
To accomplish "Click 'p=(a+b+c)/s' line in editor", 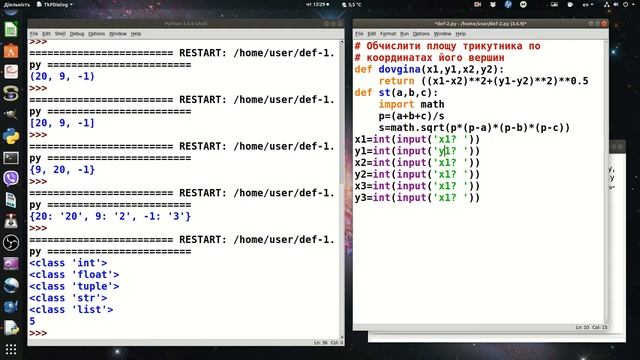I will point(411,116).
